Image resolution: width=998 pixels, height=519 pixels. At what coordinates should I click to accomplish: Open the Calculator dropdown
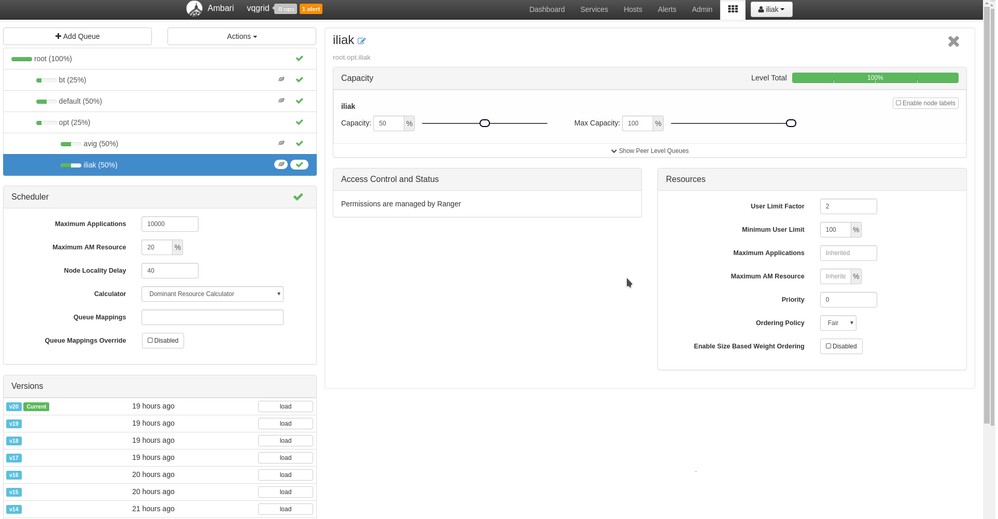click(212, 294)
